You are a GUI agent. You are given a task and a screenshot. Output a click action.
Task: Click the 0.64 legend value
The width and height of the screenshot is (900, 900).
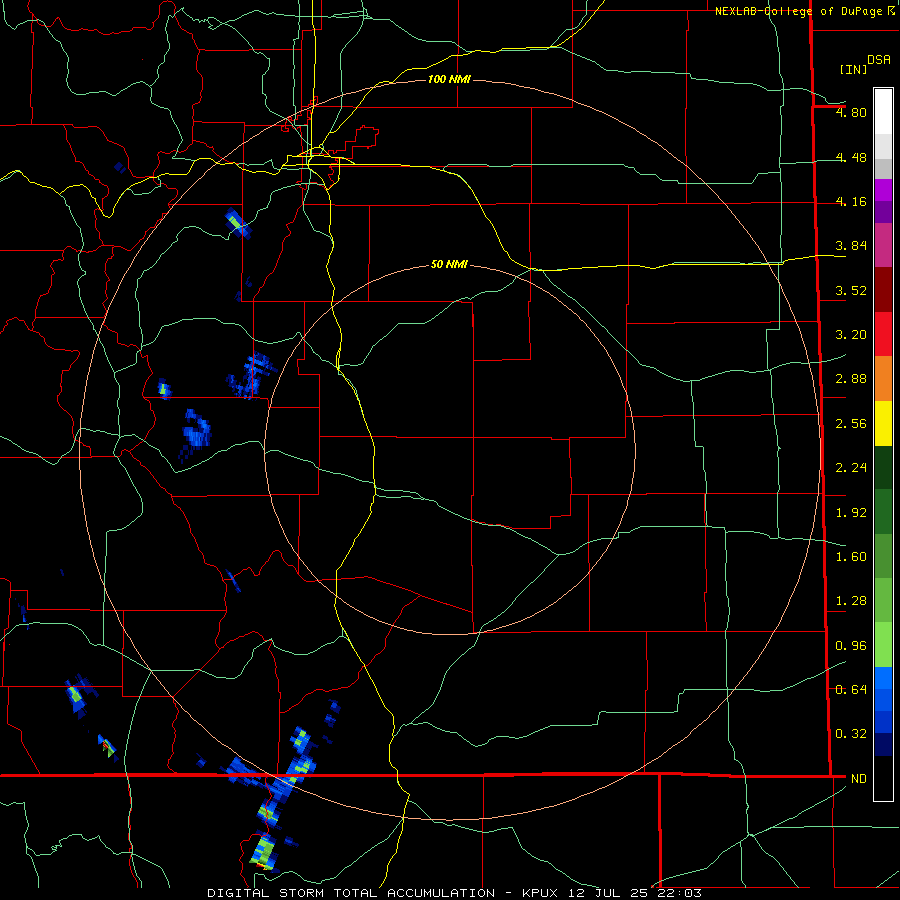851,690
